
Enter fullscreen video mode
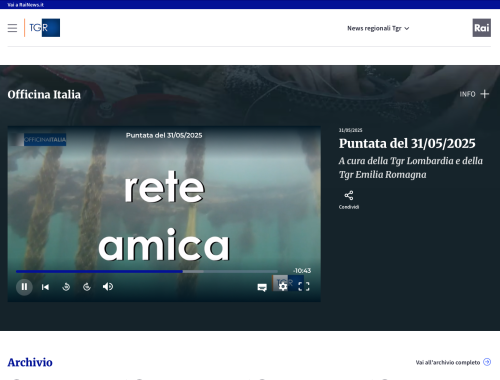pos(304,287)
